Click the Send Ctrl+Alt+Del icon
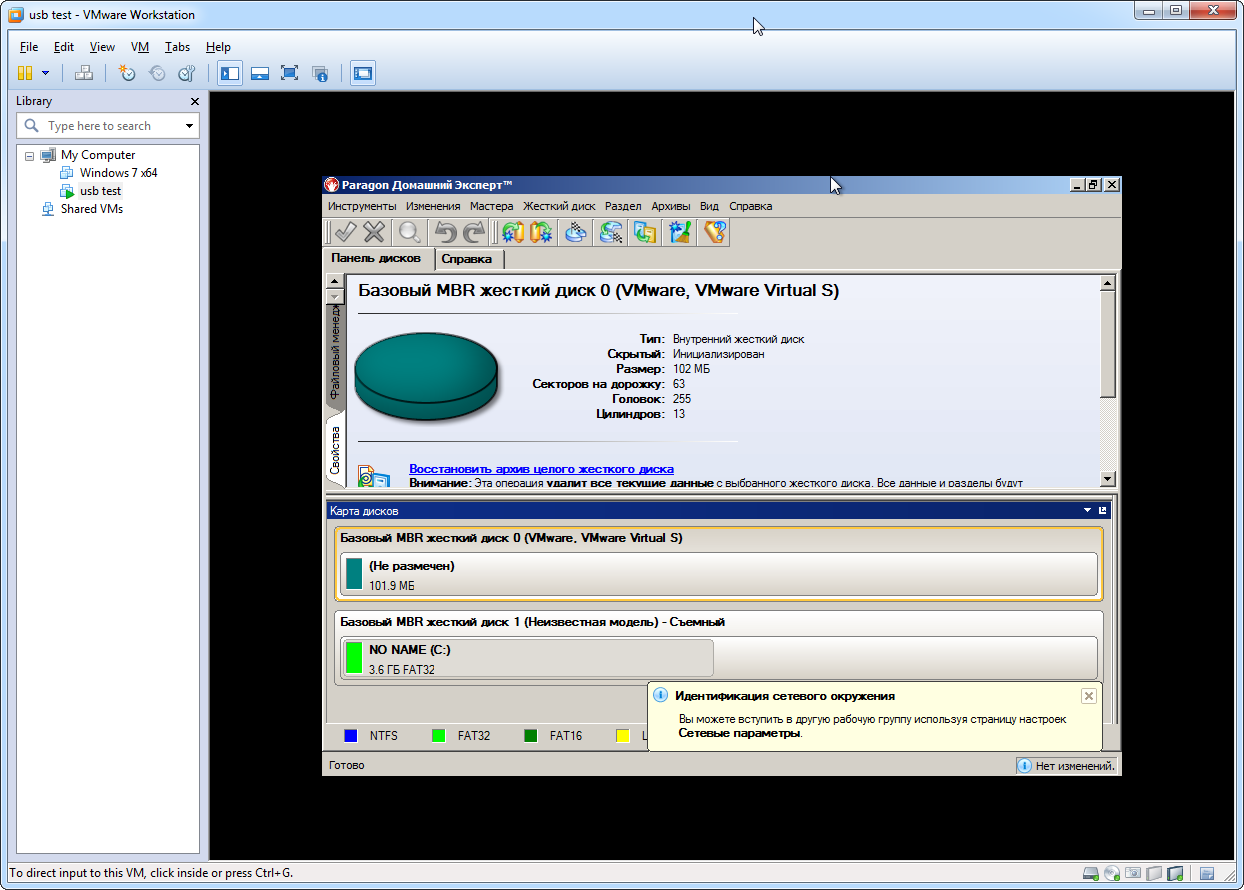Image resolution: width=1244 pixels, height=890 pixels. (84, 73)
